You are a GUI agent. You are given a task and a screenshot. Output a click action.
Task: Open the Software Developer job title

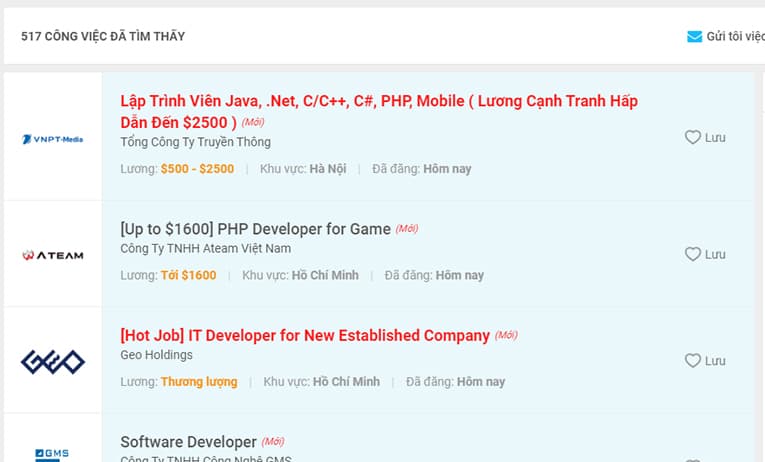(188, 442)
